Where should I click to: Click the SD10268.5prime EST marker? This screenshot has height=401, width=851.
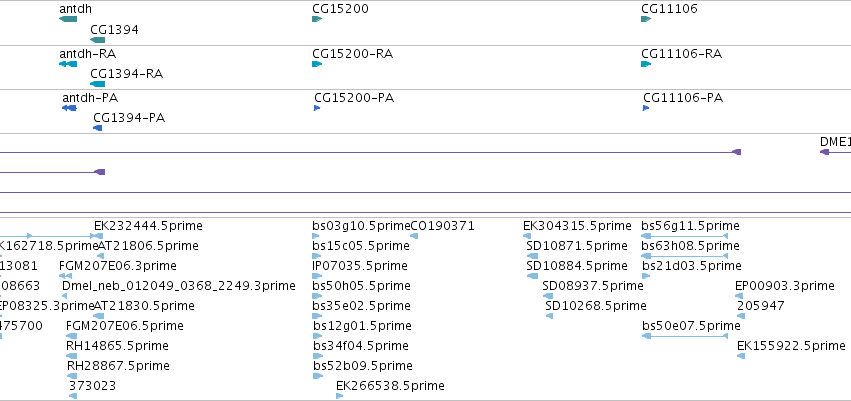point(549,316)
